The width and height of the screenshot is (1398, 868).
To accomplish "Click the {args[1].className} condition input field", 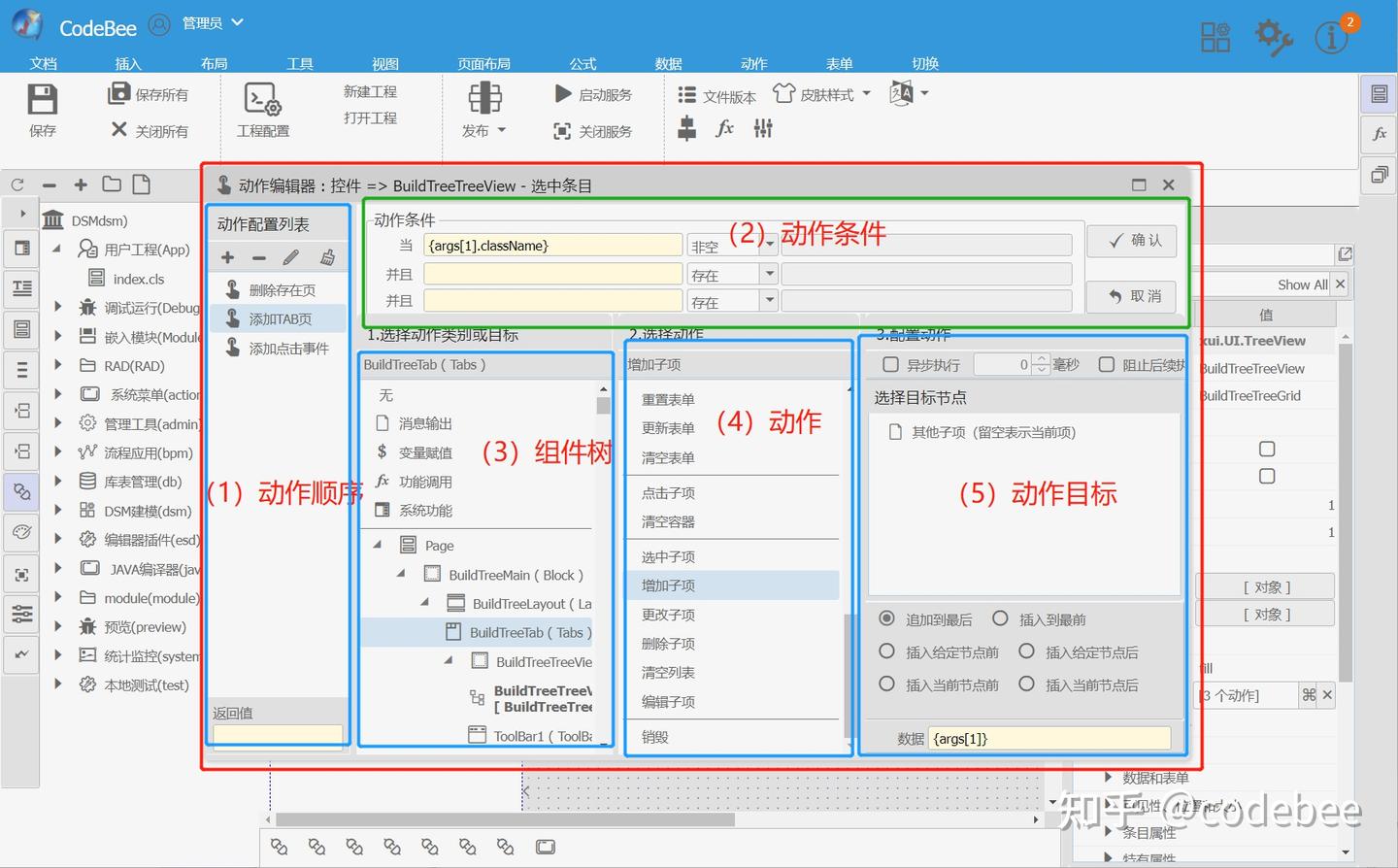I will [551, 245].
